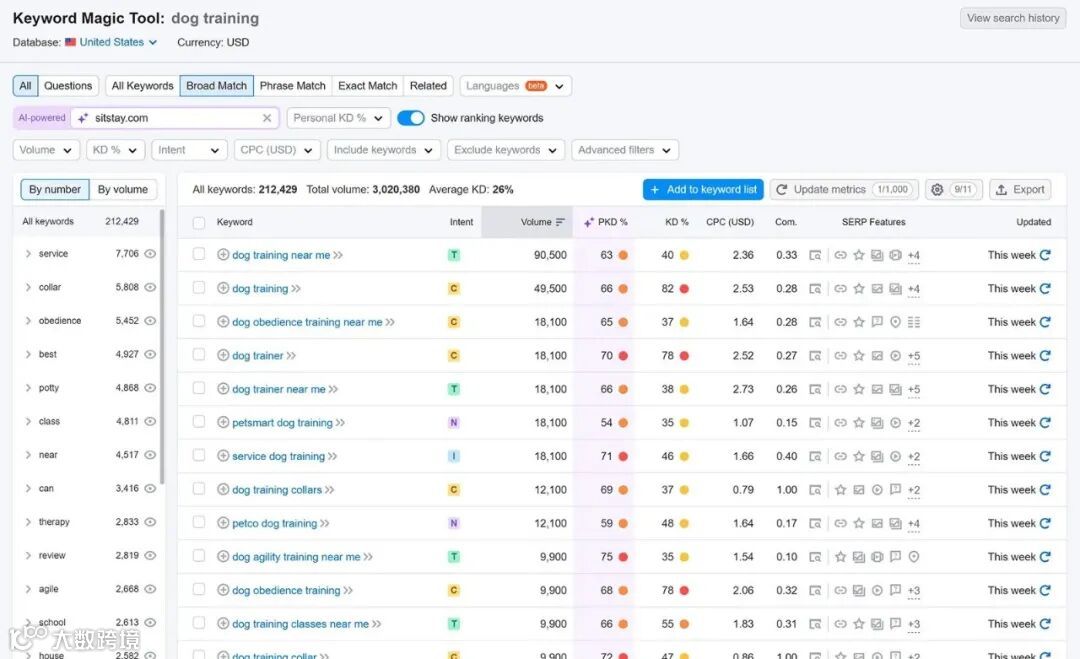Image resolution: width=1080 pixels, height=659 pixels.
Task: SERP view icon in service dog training row
Action: click(x=815, y=456)
